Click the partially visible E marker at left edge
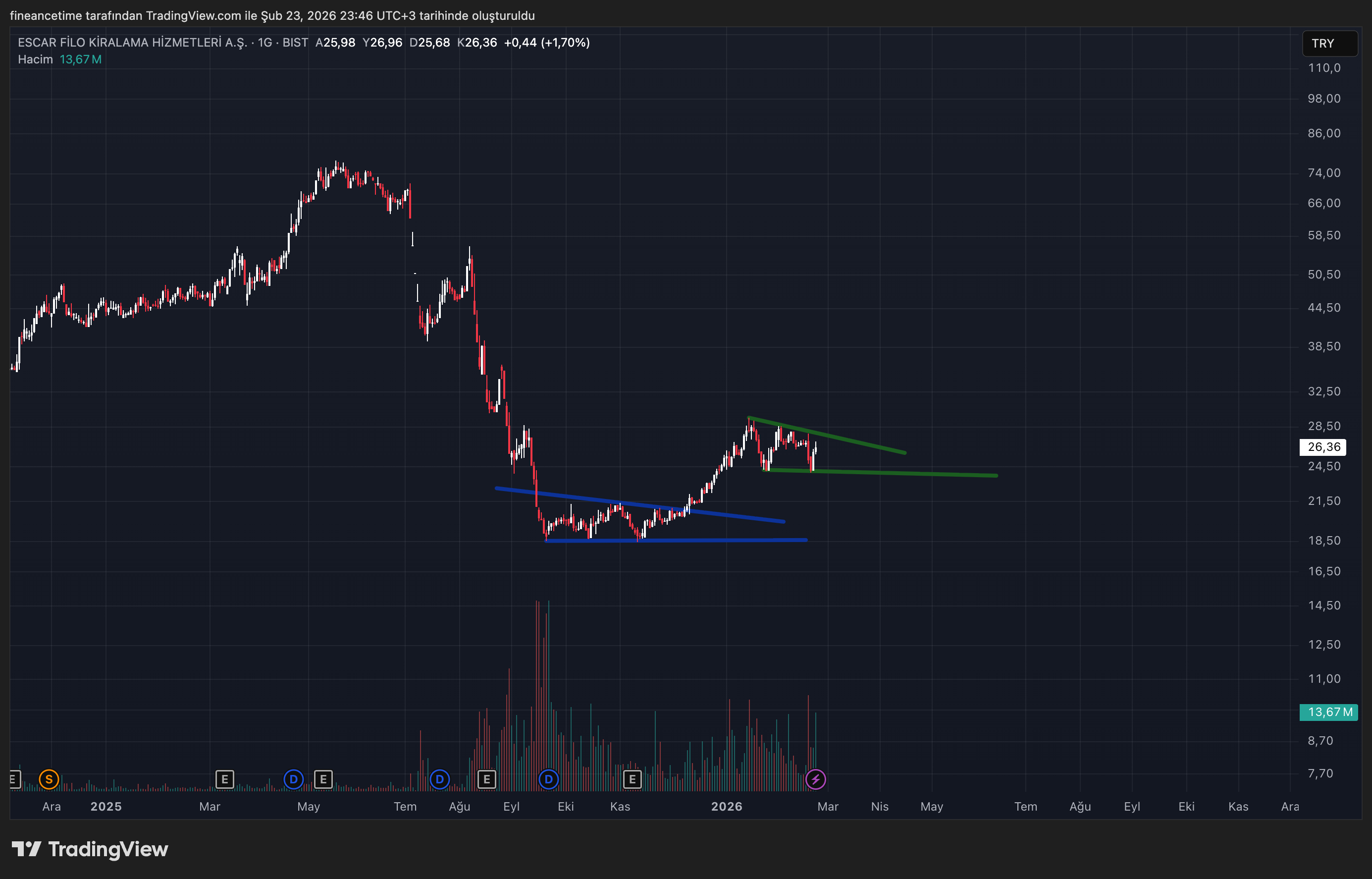1372x879 pixels. (x=14, y=779)
